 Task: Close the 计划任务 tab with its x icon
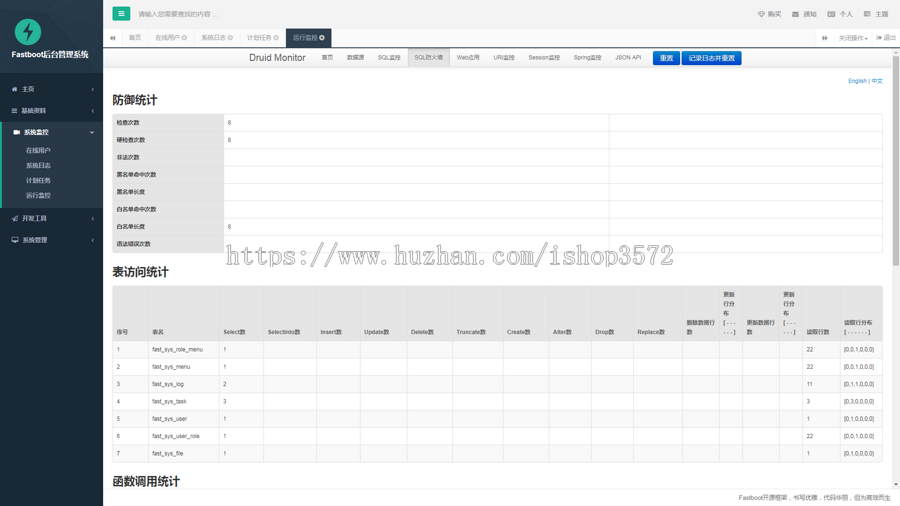point(276,38)
